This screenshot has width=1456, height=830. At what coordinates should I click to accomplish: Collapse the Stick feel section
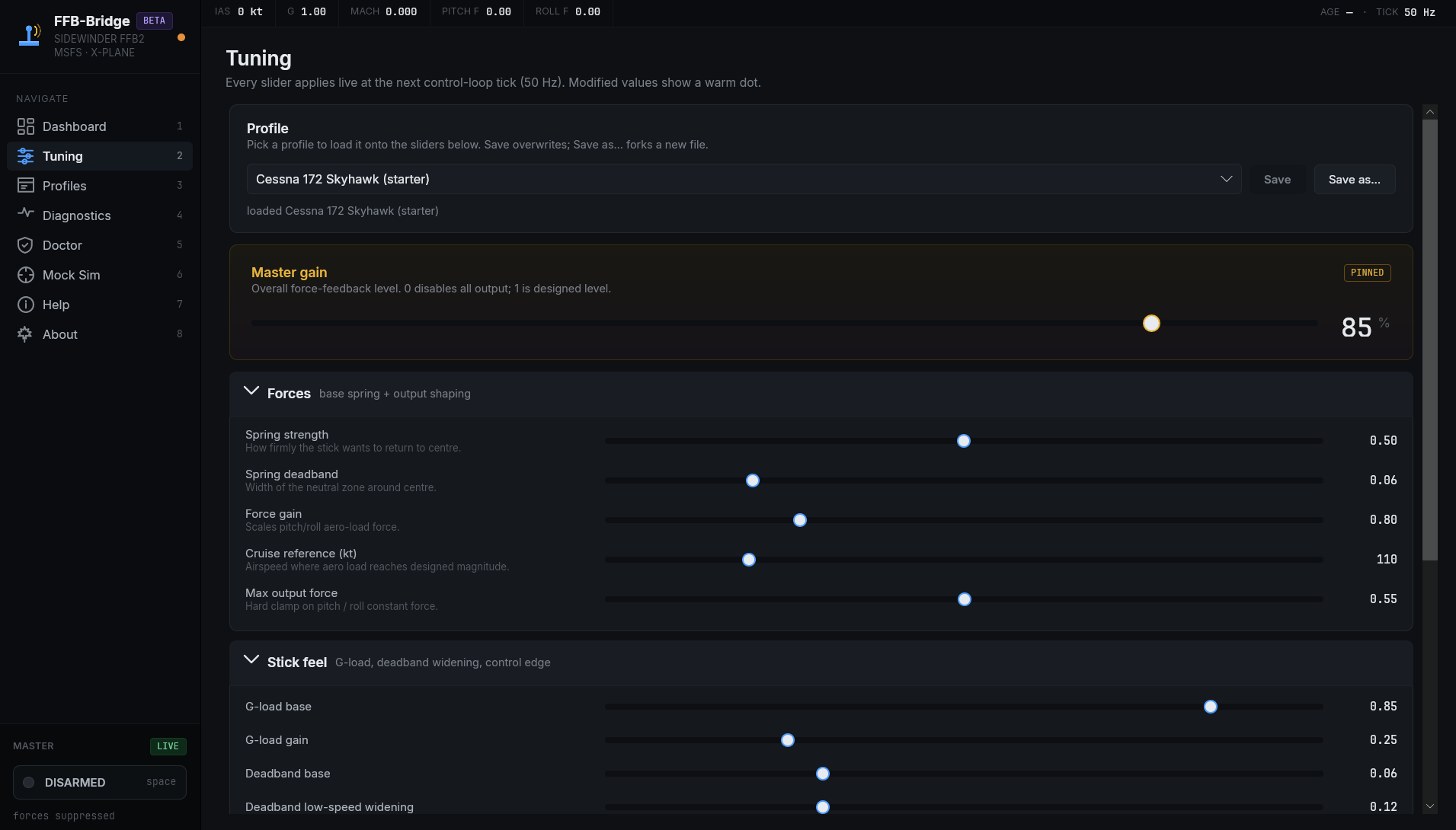[251, 660]
